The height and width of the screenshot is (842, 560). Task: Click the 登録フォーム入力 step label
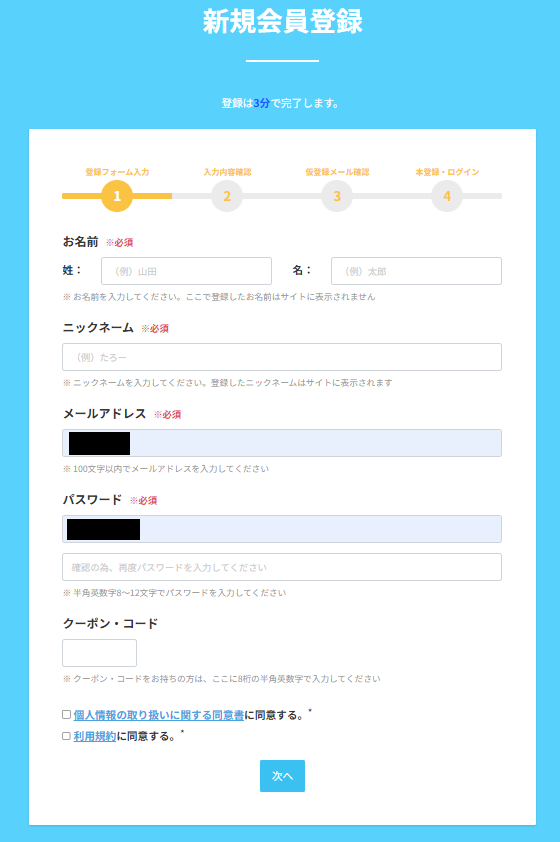[117, 172]
